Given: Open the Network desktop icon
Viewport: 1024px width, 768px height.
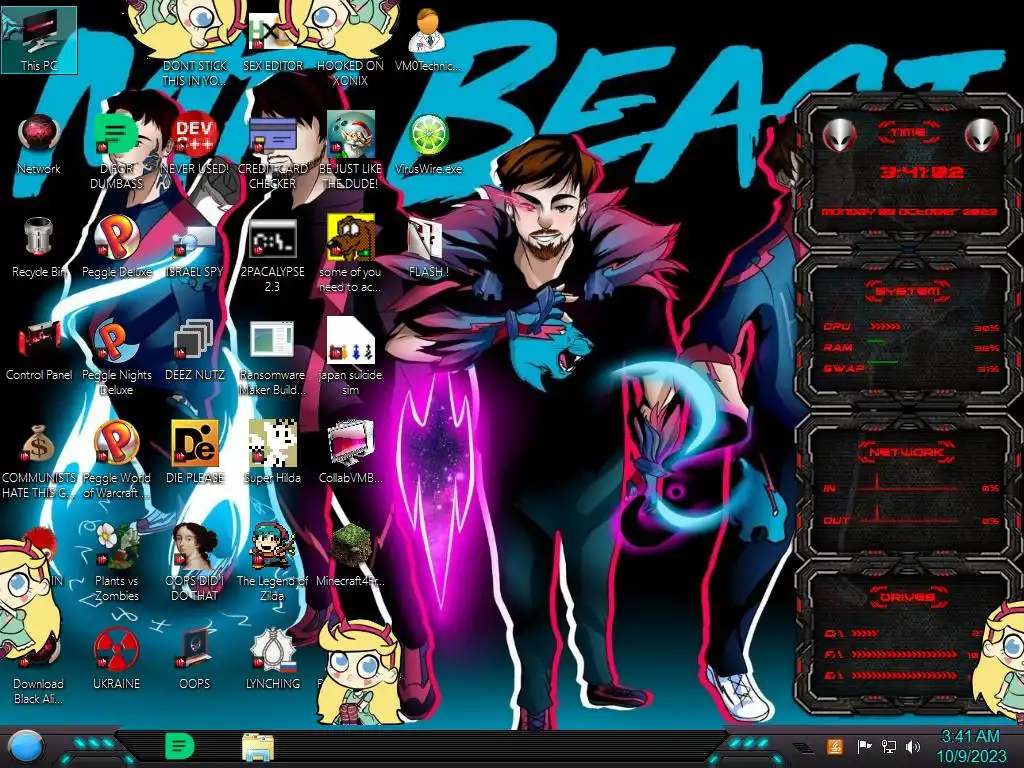Looking at the screenshot, I should (39, 145).
